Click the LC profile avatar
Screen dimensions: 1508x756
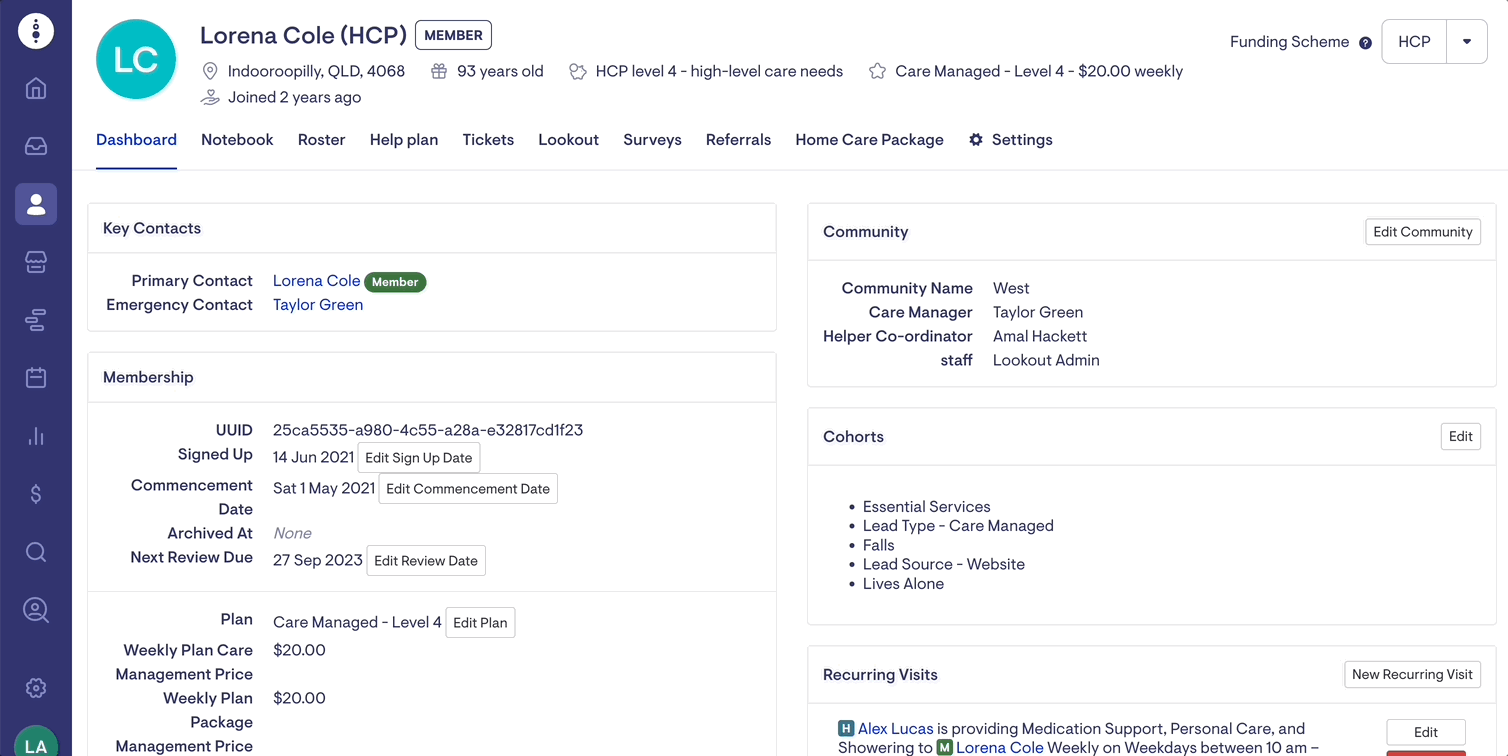coord(136,60)
